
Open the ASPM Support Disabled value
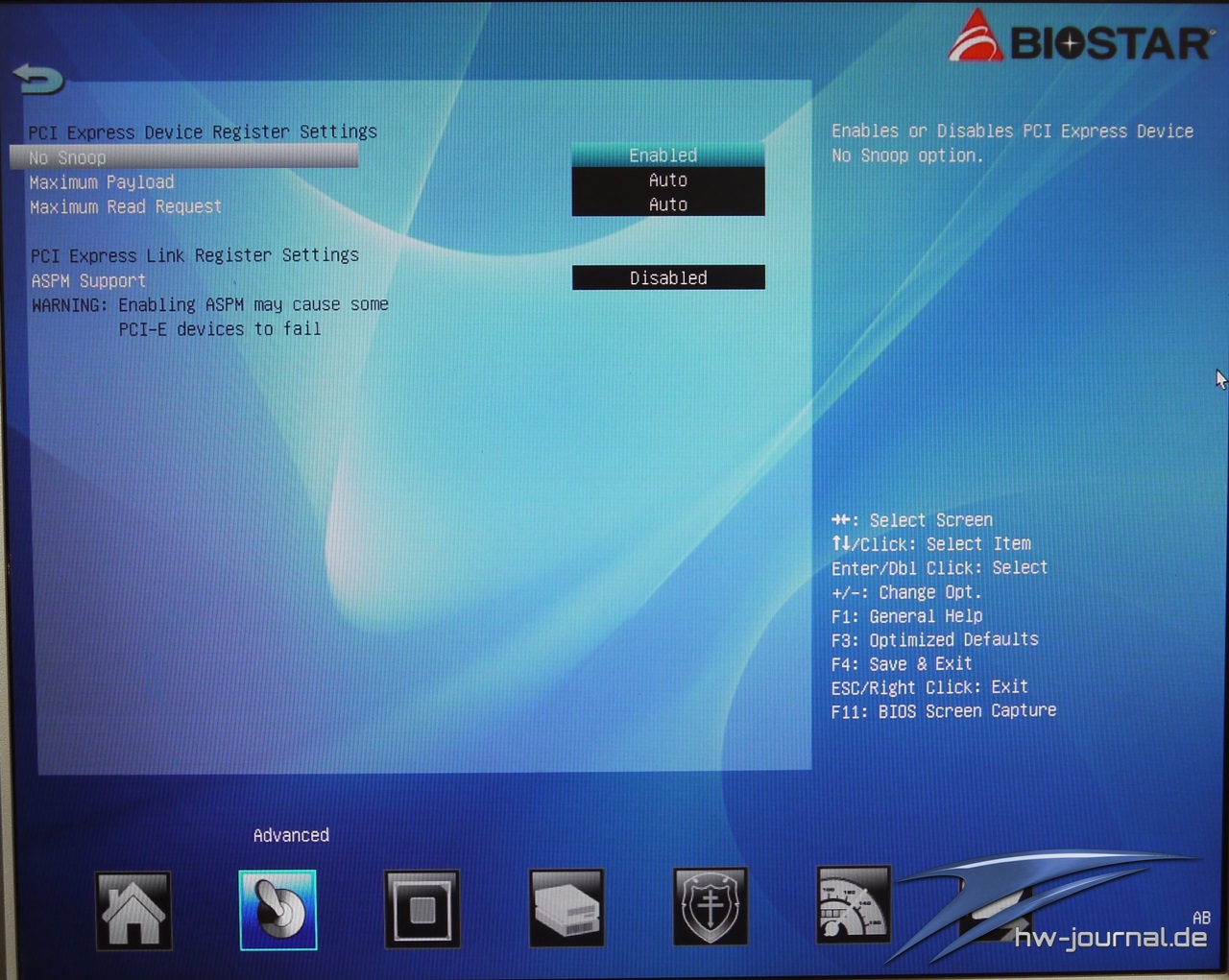click(x=668, y=277)
